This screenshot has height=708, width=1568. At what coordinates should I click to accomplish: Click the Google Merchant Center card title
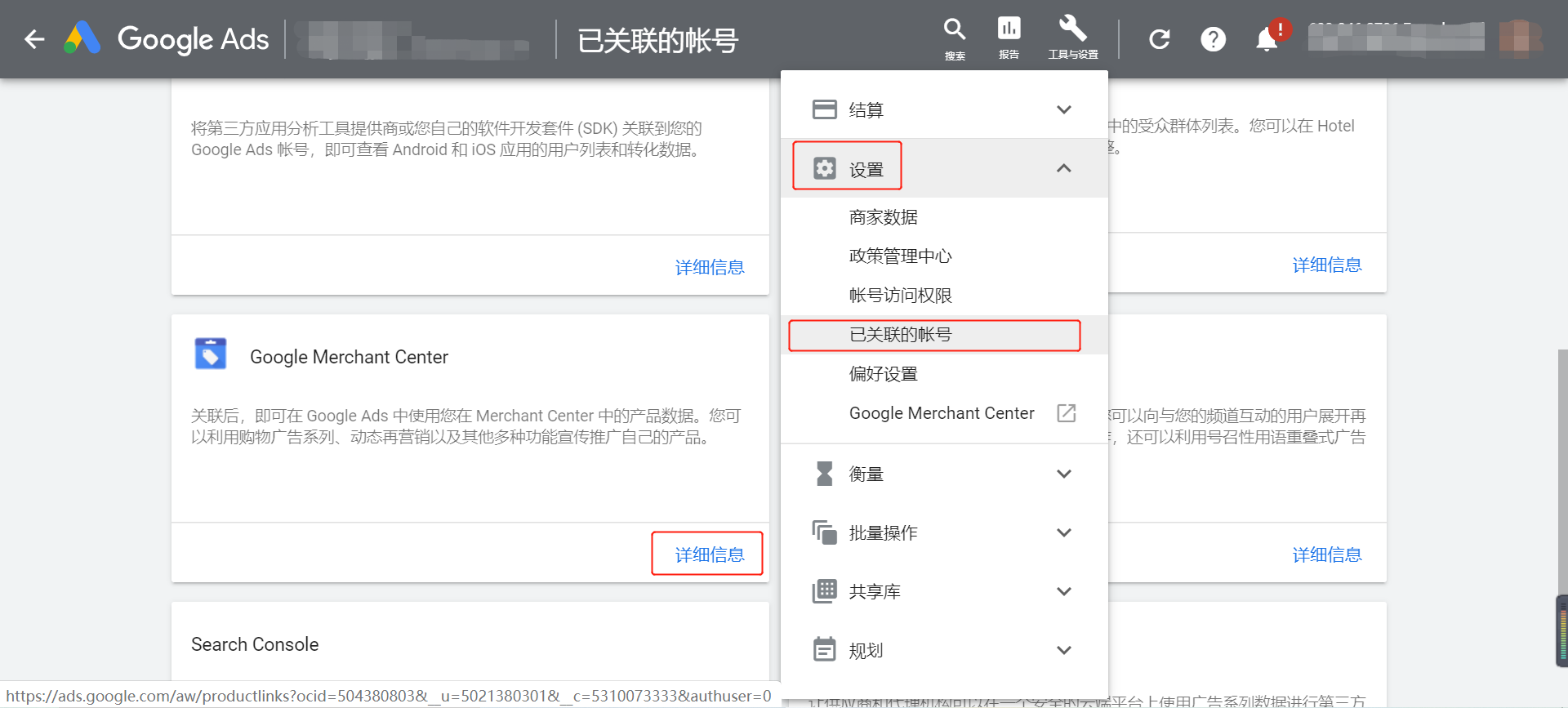(349, 357)
